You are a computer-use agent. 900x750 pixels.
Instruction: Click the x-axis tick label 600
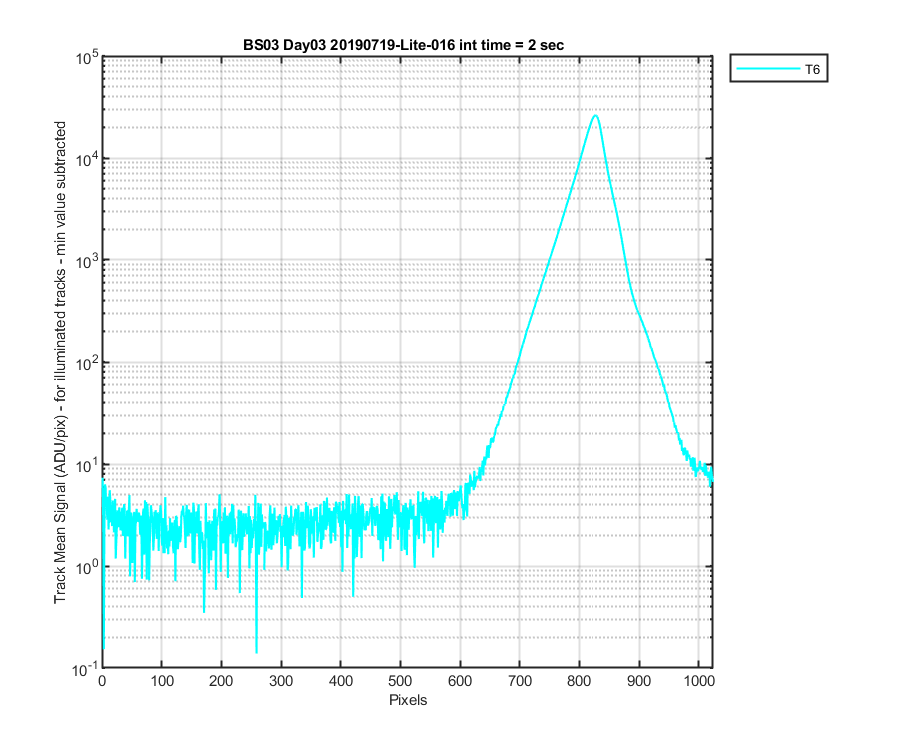tap(460, 681)
